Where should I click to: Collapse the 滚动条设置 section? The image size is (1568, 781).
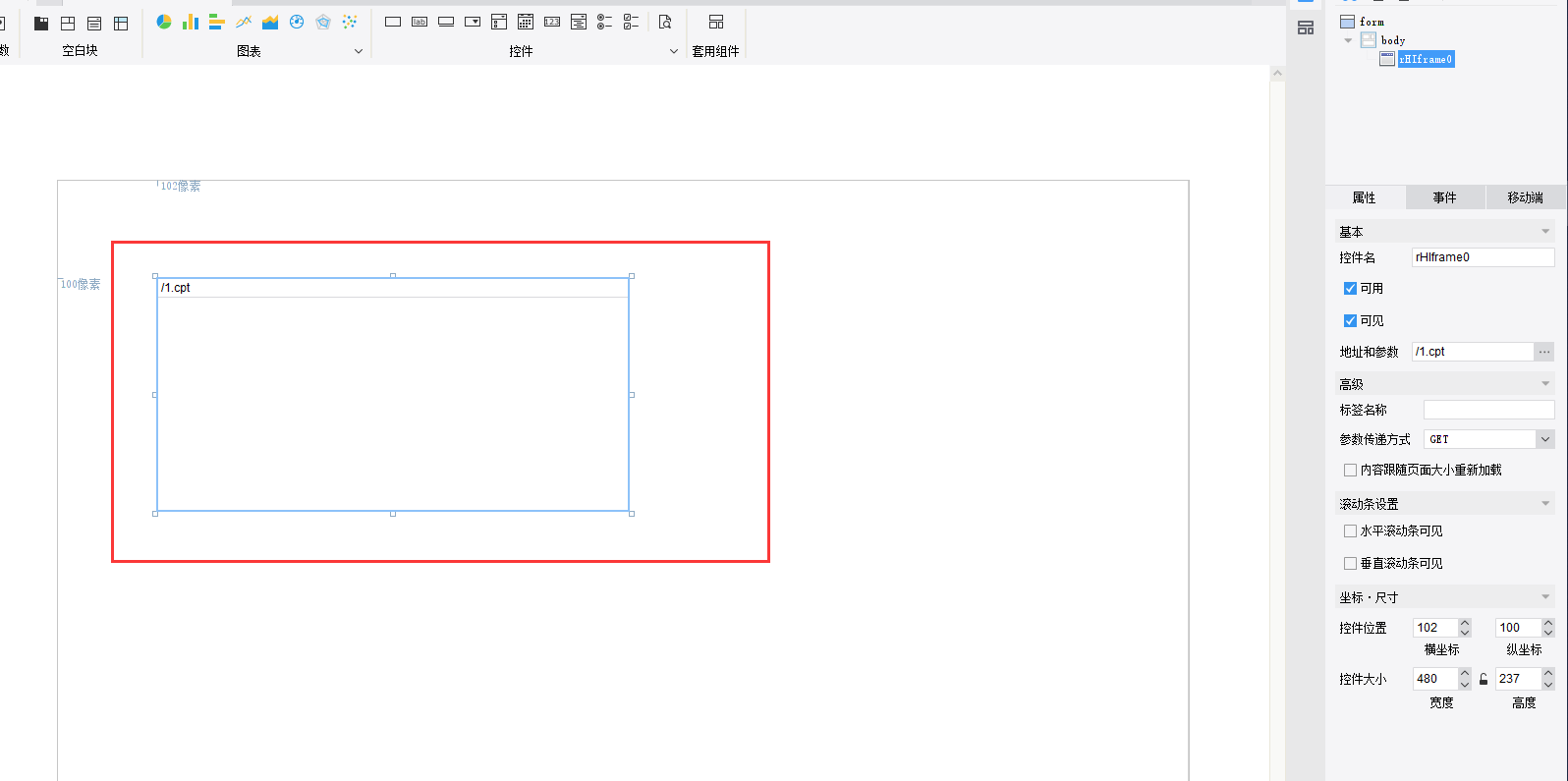(1545, 504)
